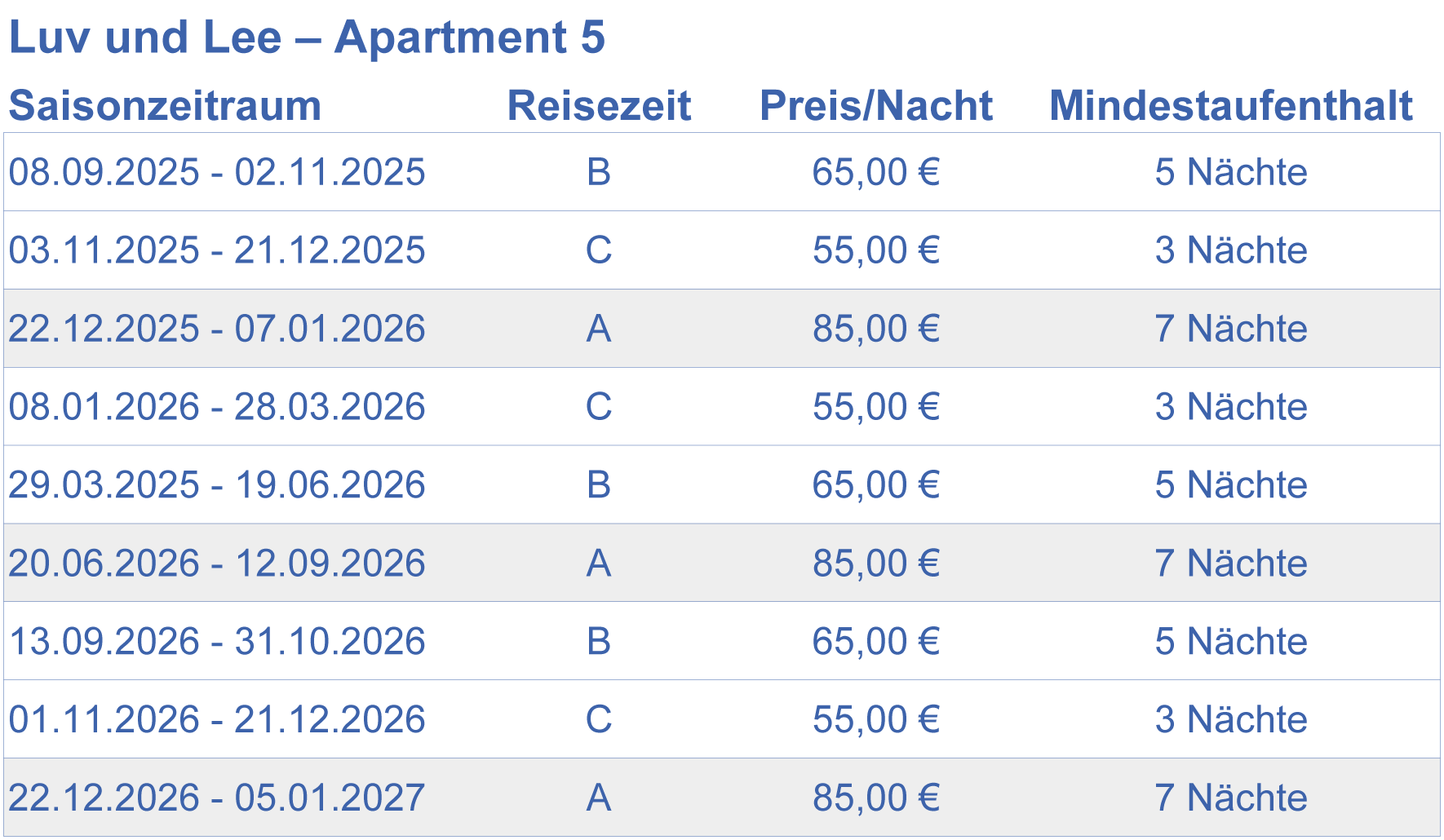Click the Reisezeit column header
Image resolution: width=1444 pixels, height=840 pixels.
(599, 106)
